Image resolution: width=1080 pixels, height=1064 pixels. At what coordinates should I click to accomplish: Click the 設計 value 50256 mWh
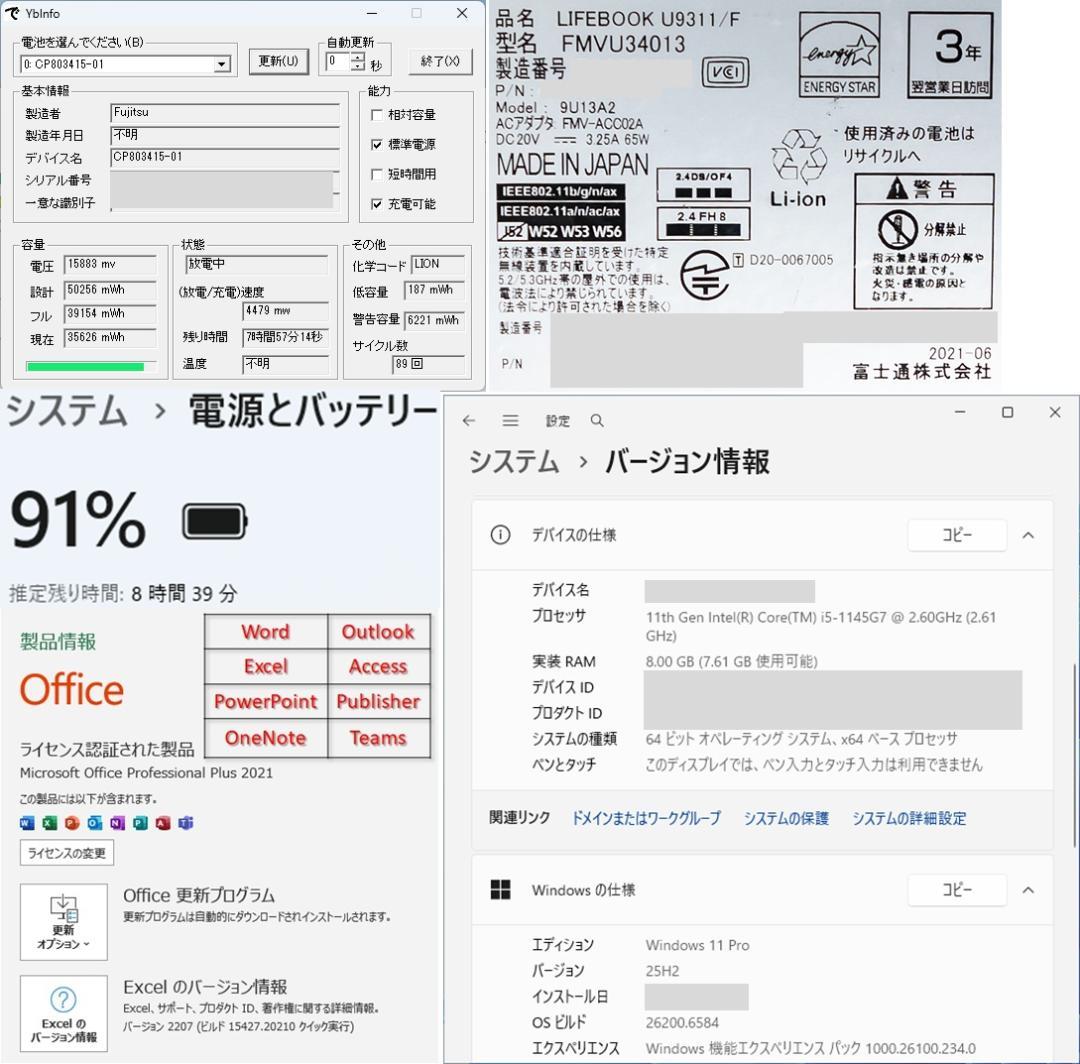(x=110, y=290)
